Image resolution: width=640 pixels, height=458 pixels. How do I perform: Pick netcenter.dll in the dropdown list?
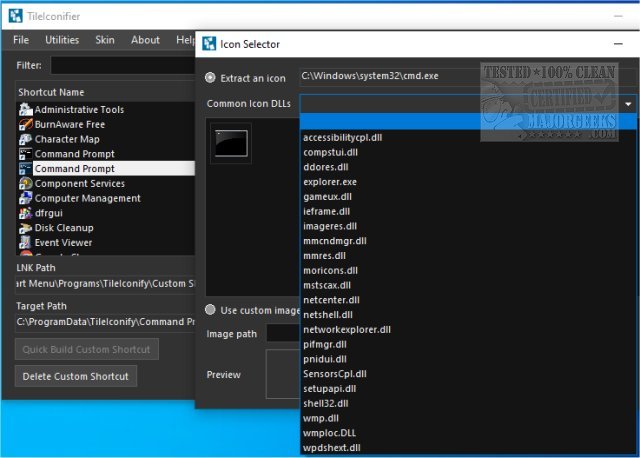tap(469, 300)
